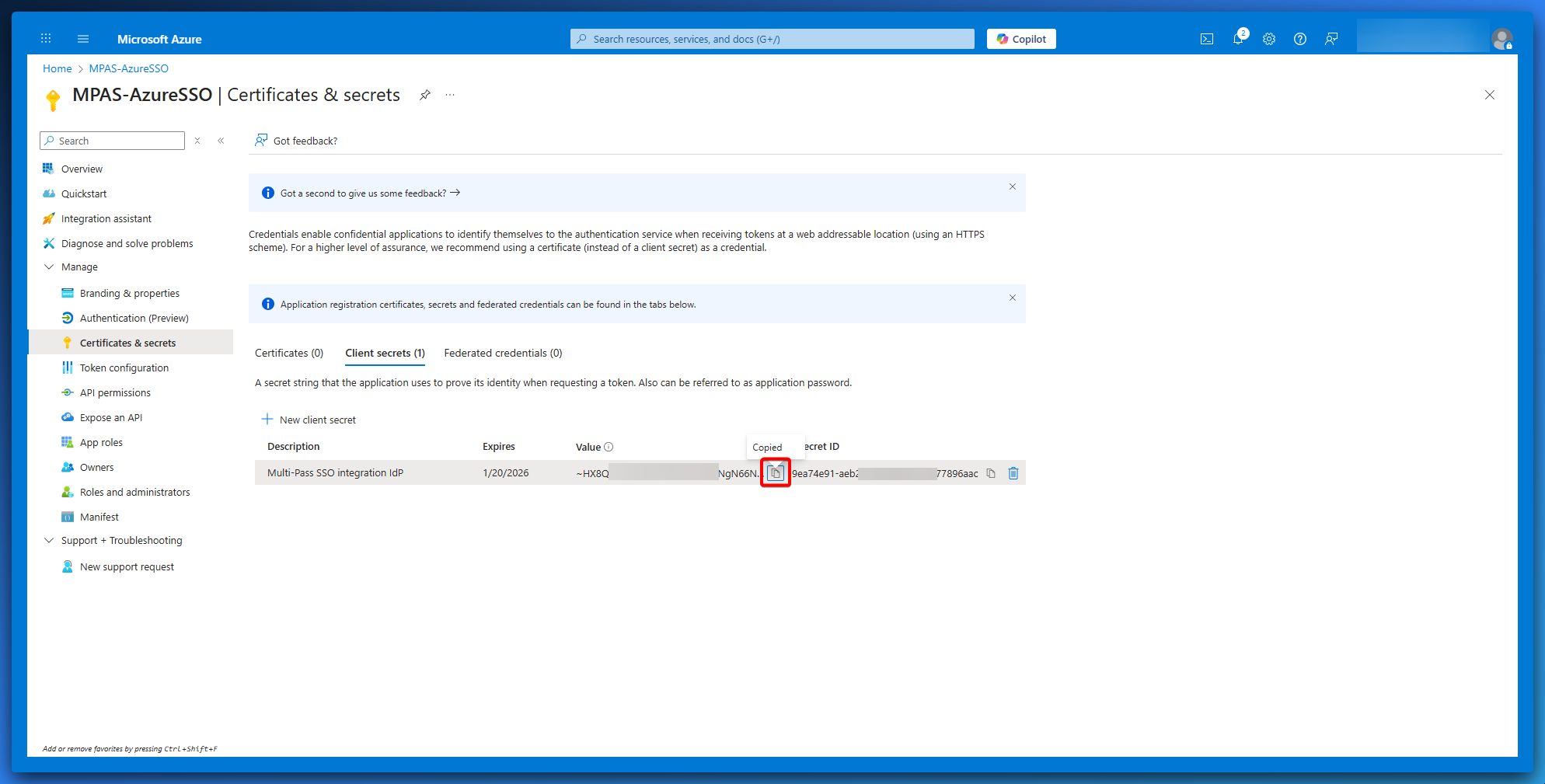Dismiss the feedback info banner

click(1013, 186)
